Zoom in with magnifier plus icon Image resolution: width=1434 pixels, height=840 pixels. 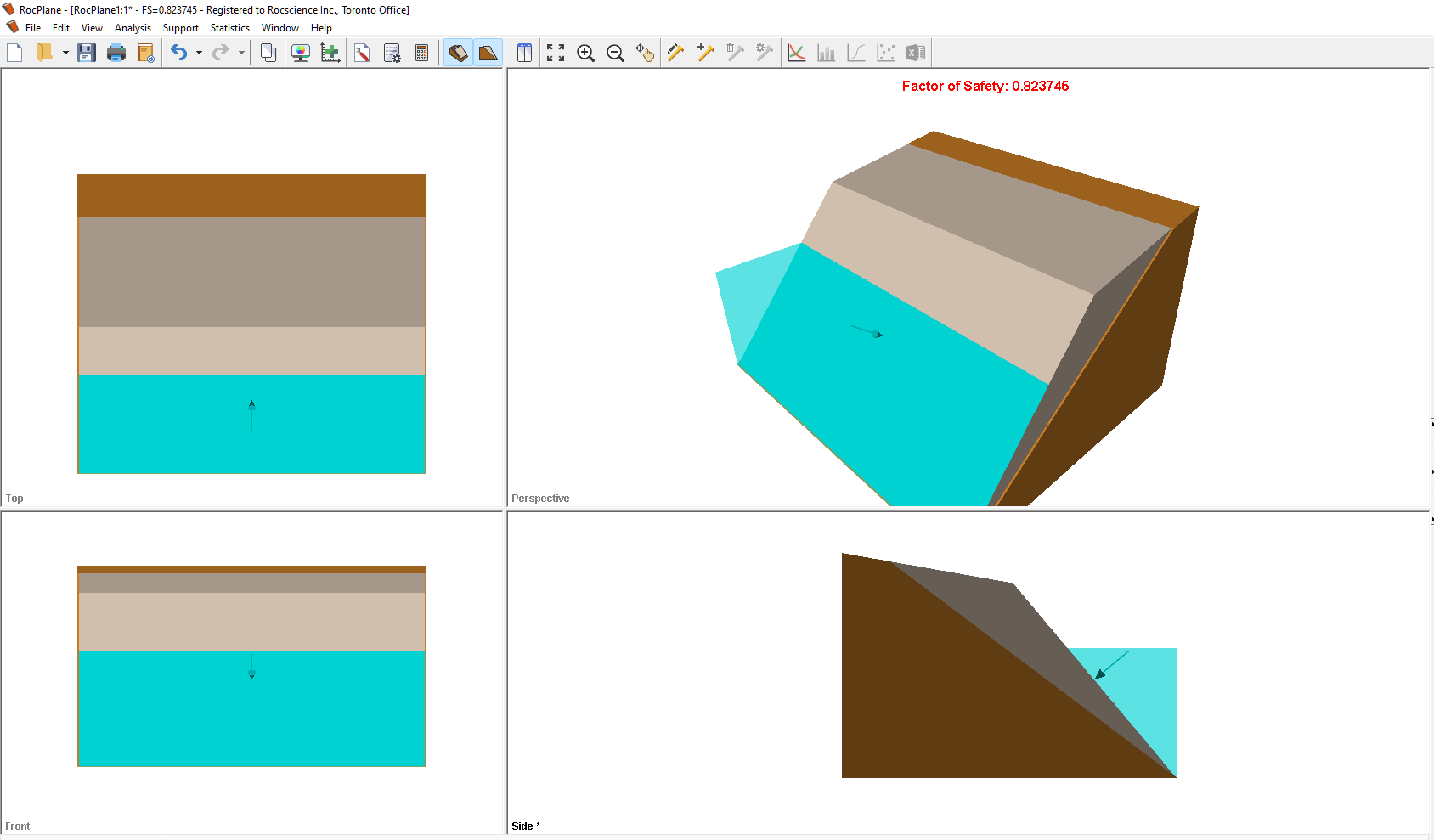tap(585, 53)
